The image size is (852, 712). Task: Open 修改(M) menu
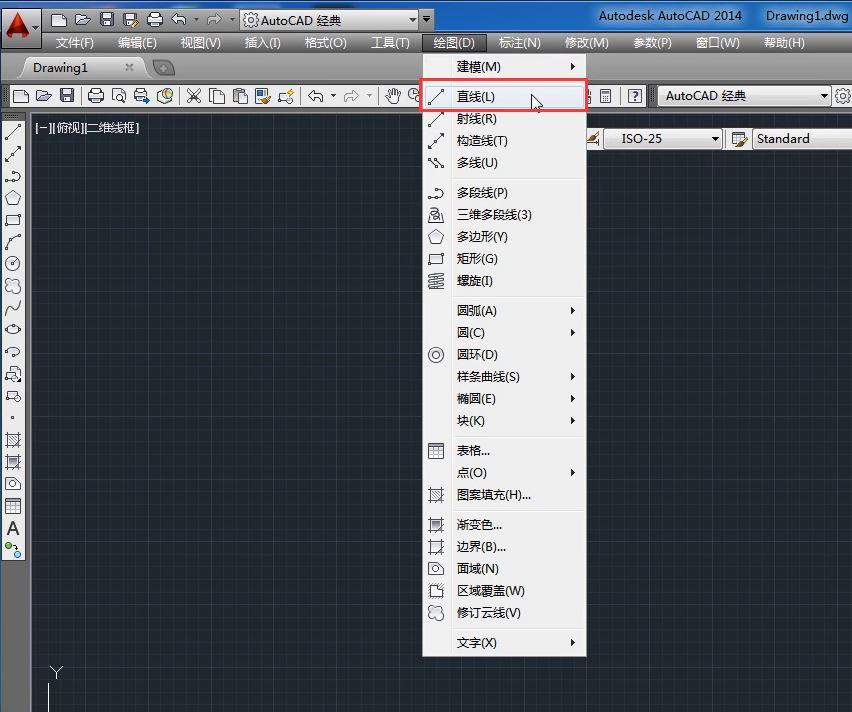[586, 42]
